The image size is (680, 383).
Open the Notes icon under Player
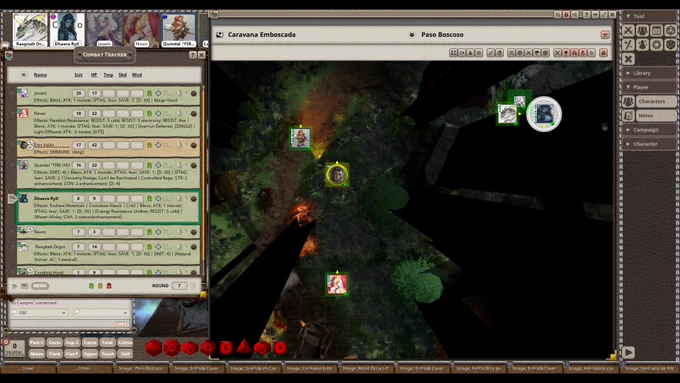click(628, 115)
